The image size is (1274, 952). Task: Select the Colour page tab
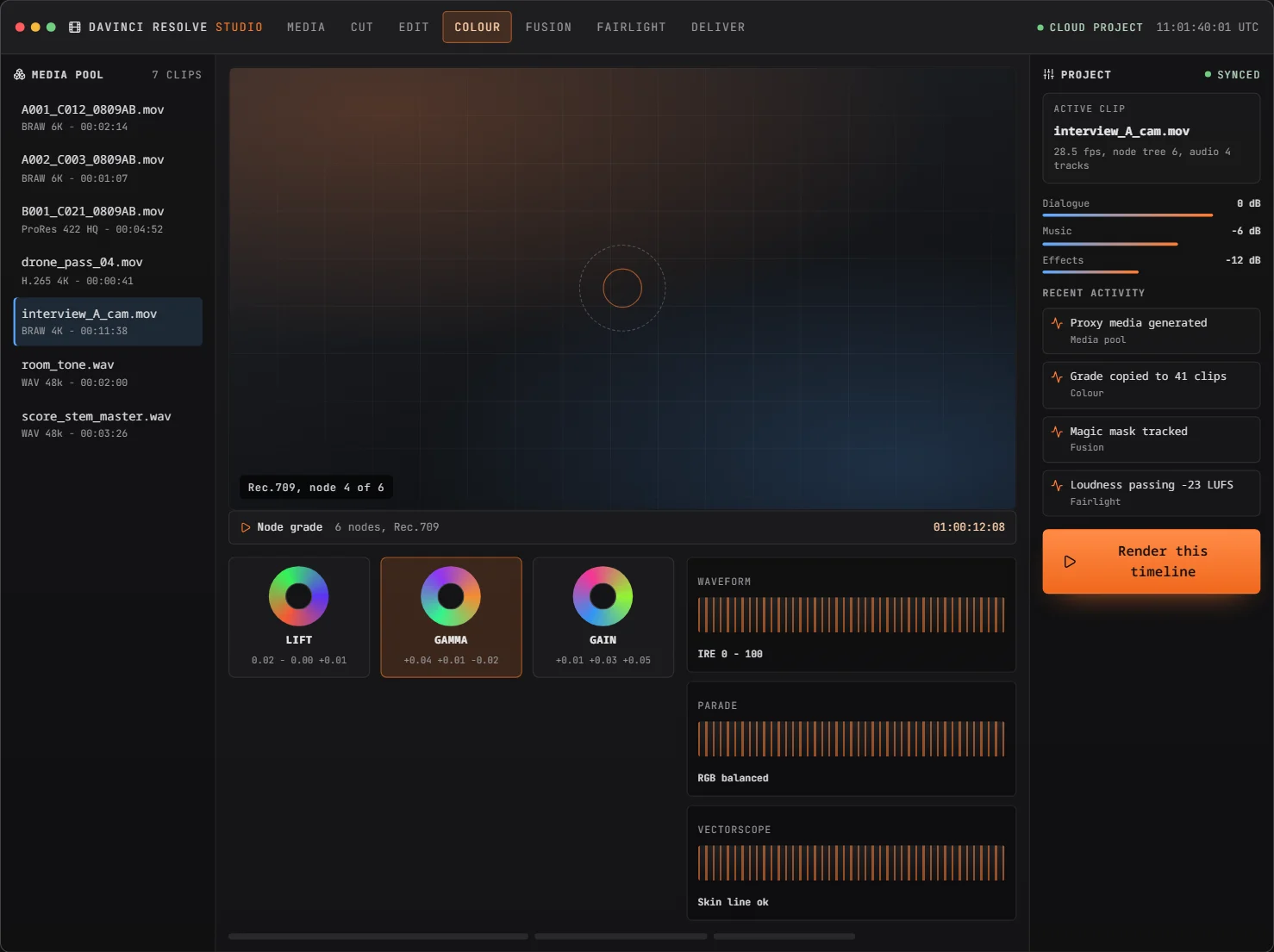478,28
